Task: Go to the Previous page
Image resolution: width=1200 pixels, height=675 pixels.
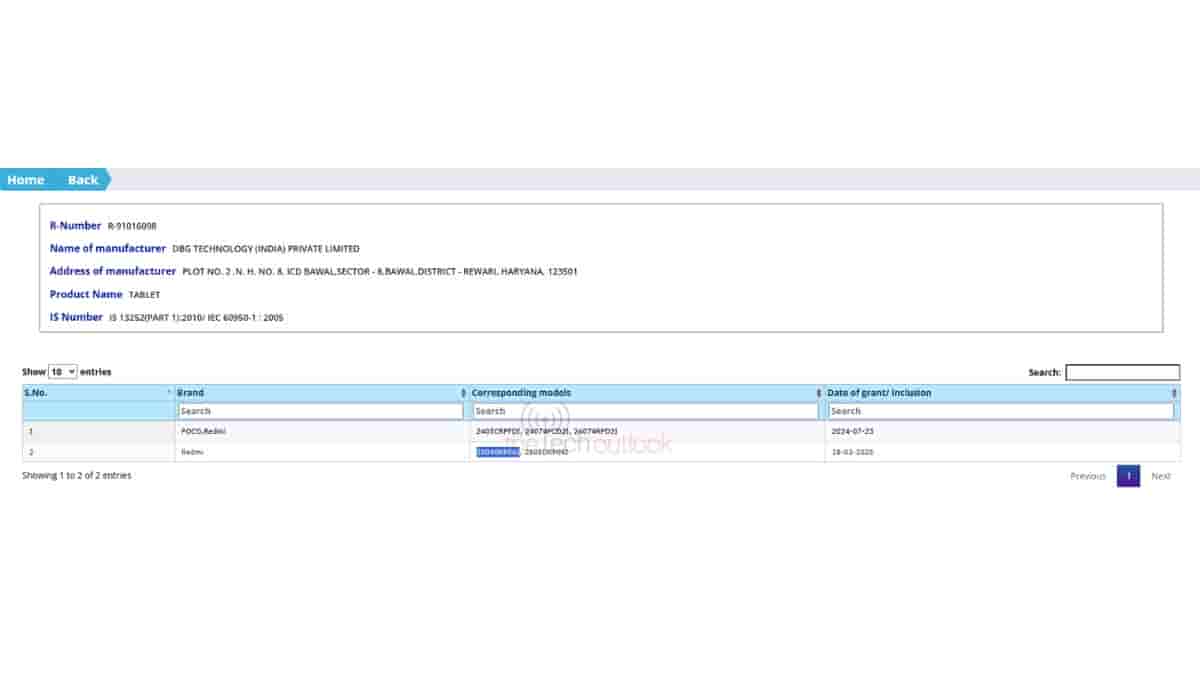Action: pos(1087,476)
